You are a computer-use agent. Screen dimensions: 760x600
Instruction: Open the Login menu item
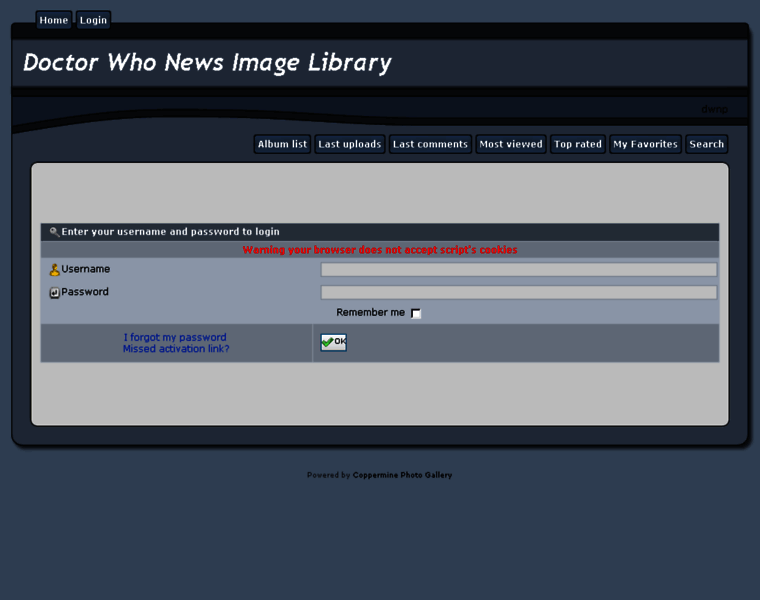tap(93, 20)
